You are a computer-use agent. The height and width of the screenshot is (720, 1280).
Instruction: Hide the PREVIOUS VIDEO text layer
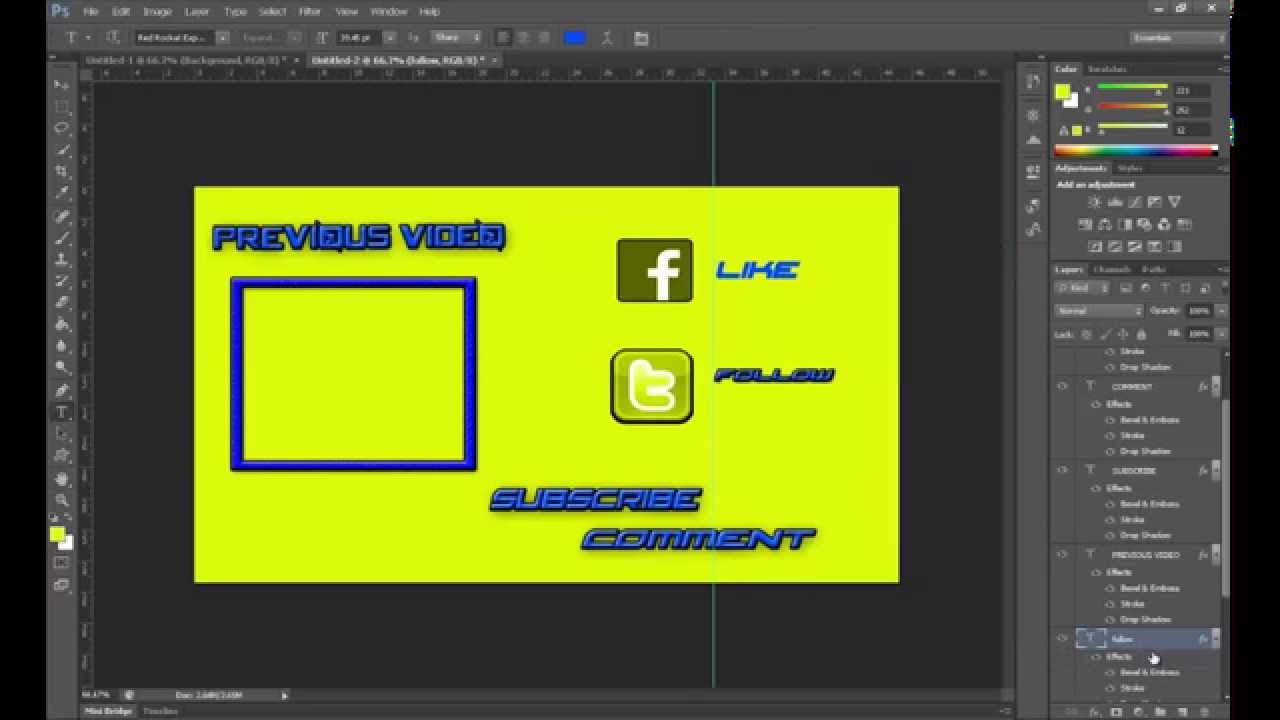click(x=1062, y=554)
